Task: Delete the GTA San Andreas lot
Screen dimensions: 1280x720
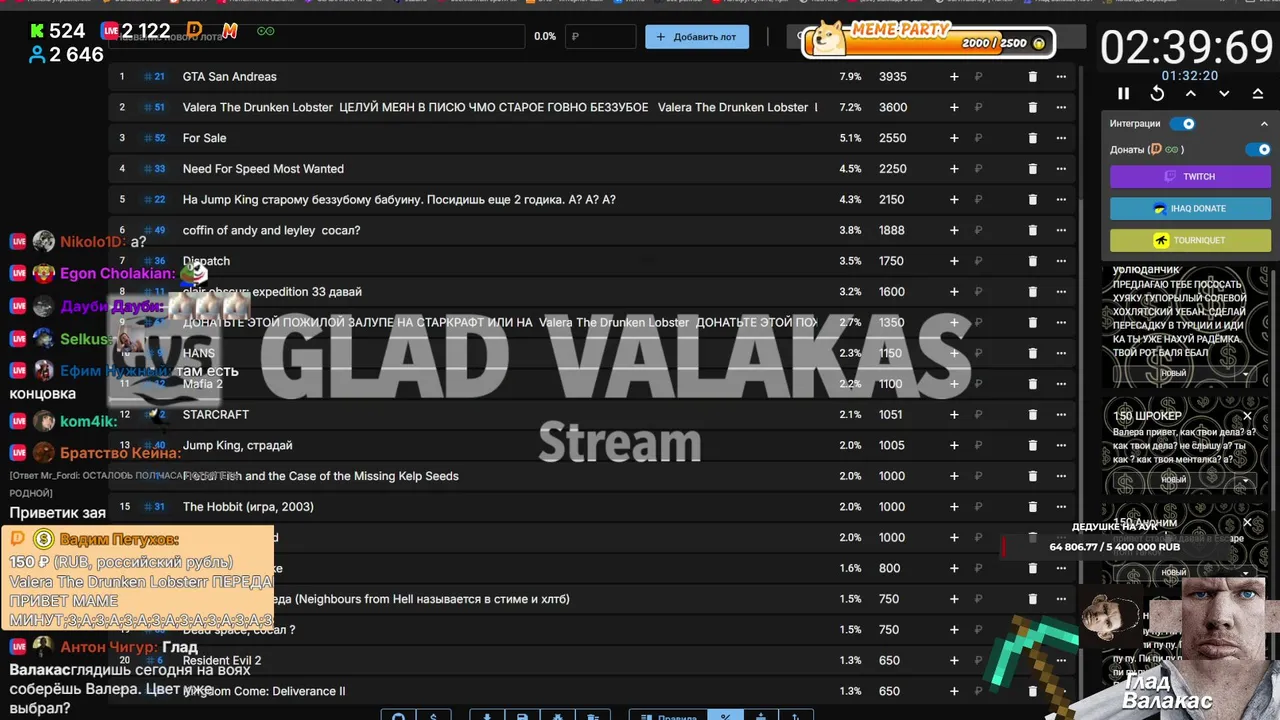Action: coord(1033,76)
